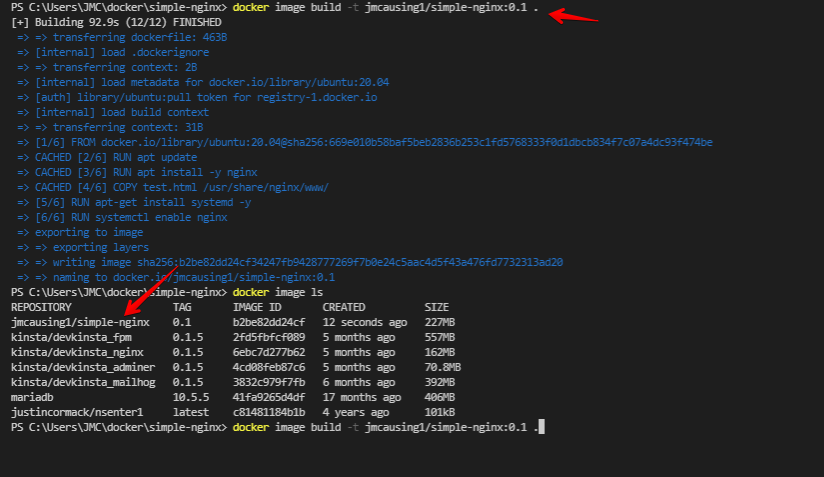Click the IMAGE ID column header
Screen dimensions: 824x477
(x=257, y=307)
